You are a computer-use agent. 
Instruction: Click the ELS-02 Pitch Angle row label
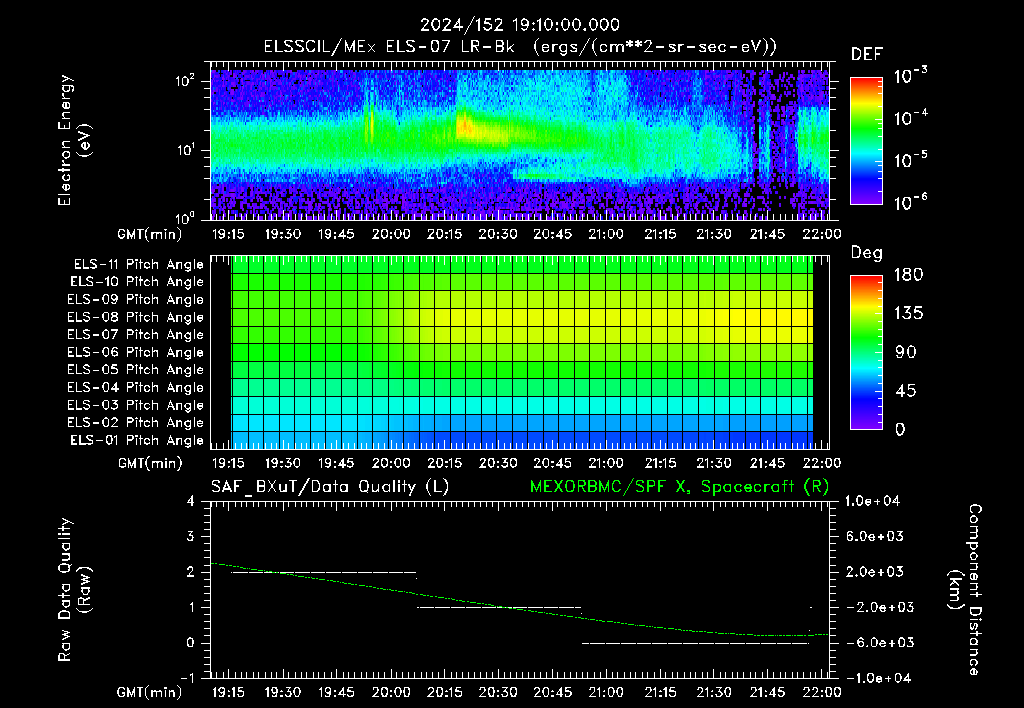(x=136, y=423)
